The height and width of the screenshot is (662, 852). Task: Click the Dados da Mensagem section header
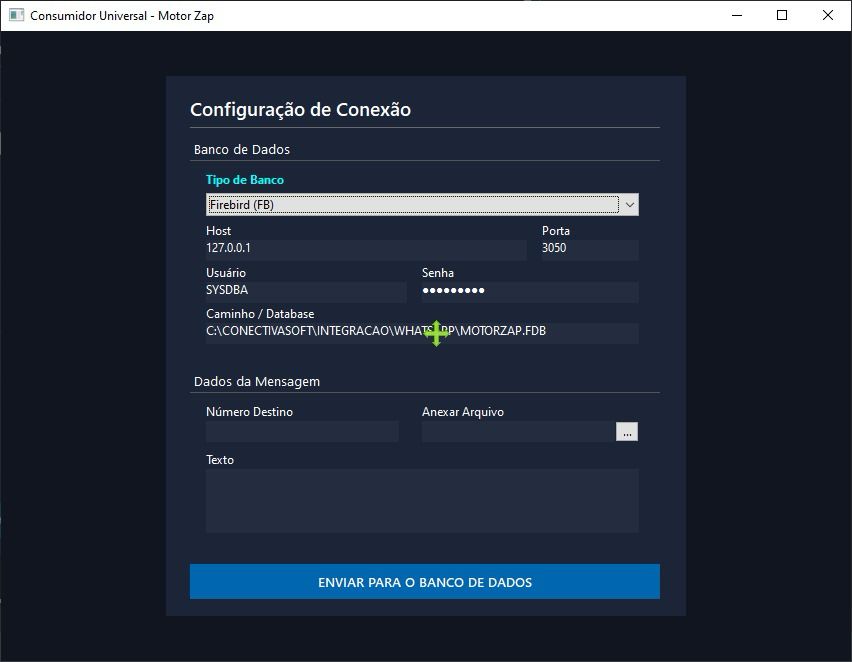coord(256,382)
